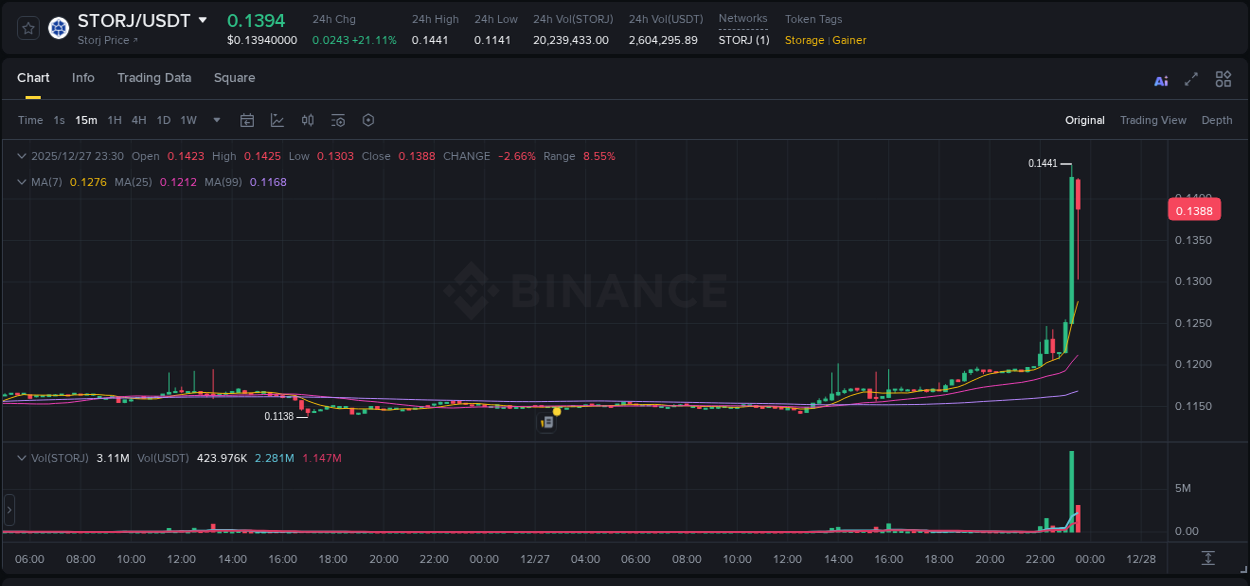Collapse the Vol(STORJ) indicator row
This screenshot has height=586, width=1250.
(21, 457)
